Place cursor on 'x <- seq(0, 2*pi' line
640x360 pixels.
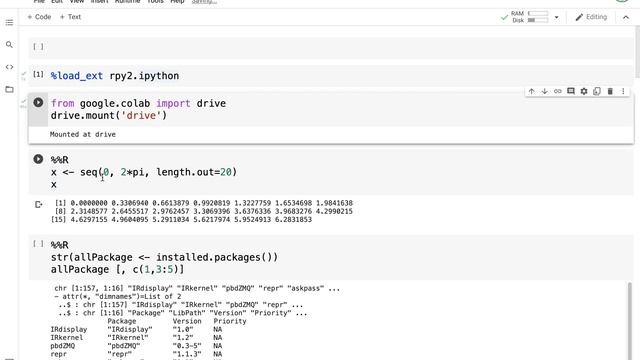tap(144, 172)
